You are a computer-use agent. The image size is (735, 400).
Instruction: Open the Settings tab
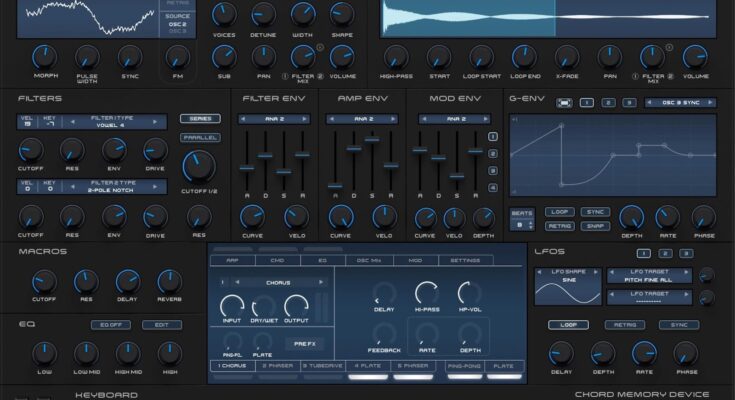tap(463, 260)
